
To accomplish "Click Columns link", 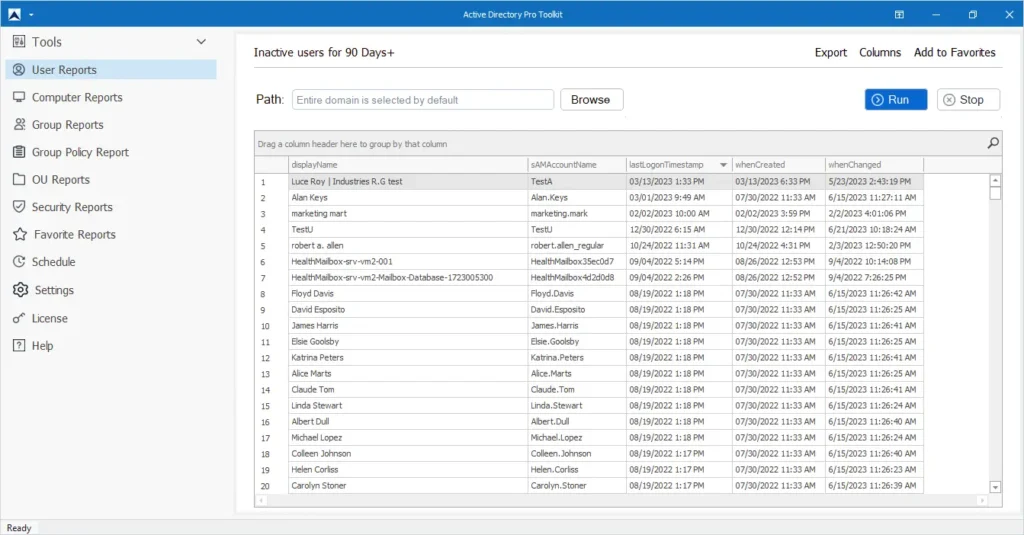I will [880, 52].
